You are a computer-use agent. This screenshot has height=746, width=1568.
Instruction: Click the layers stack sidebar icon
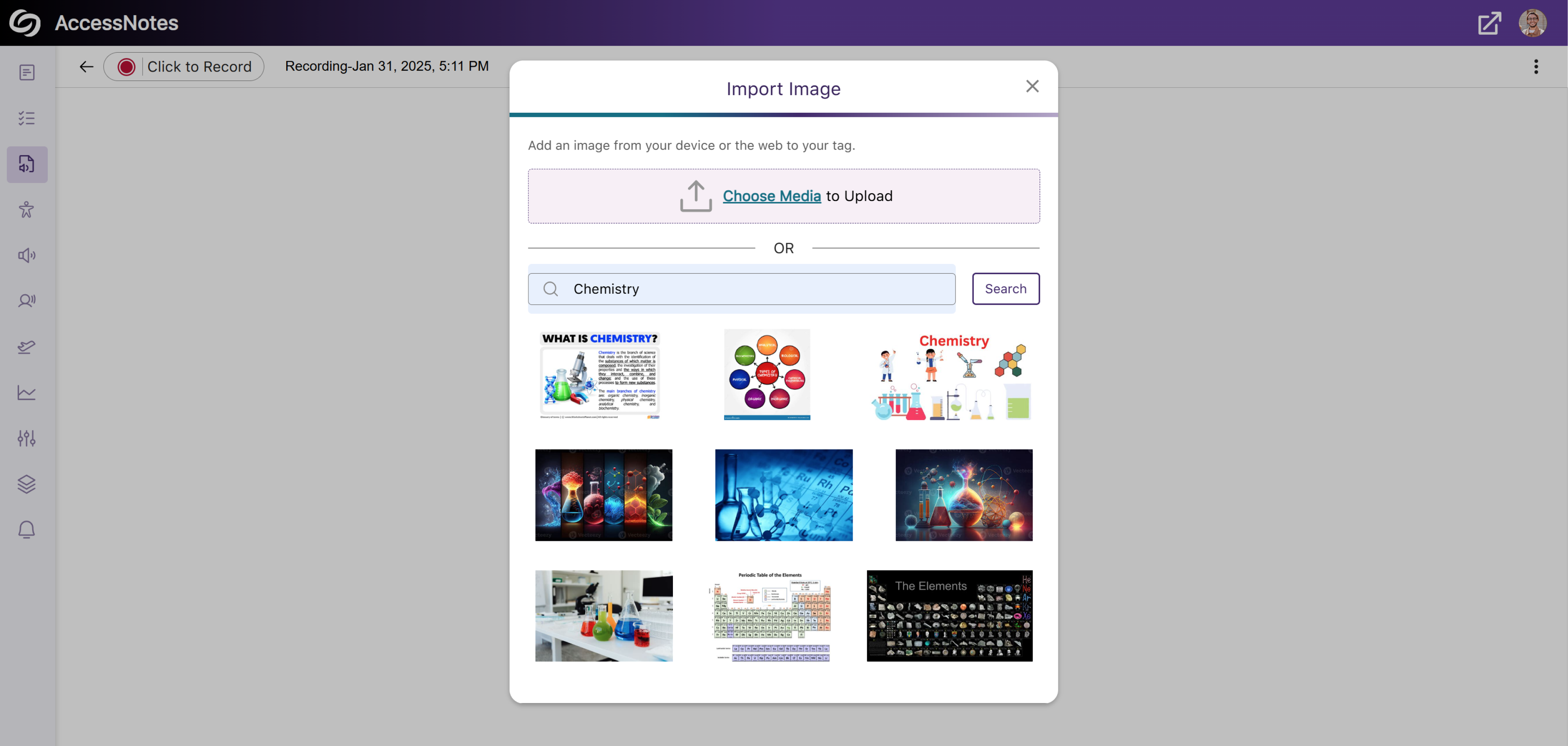click(27, 484)
